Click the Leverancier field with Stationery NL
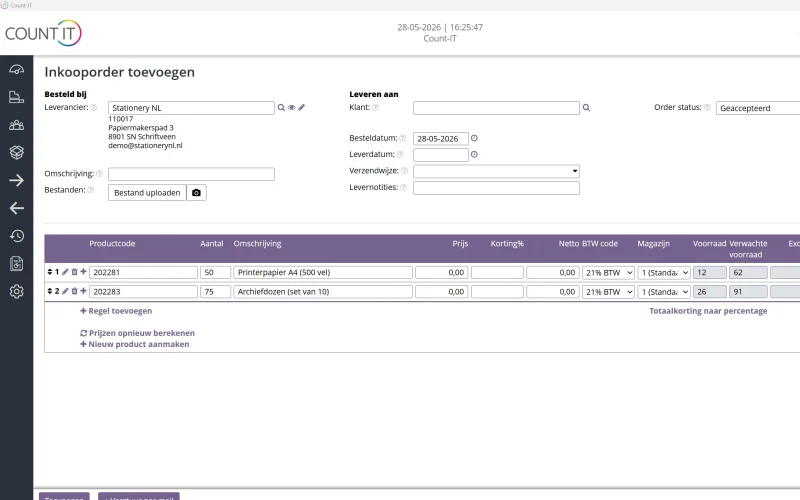 191,108
